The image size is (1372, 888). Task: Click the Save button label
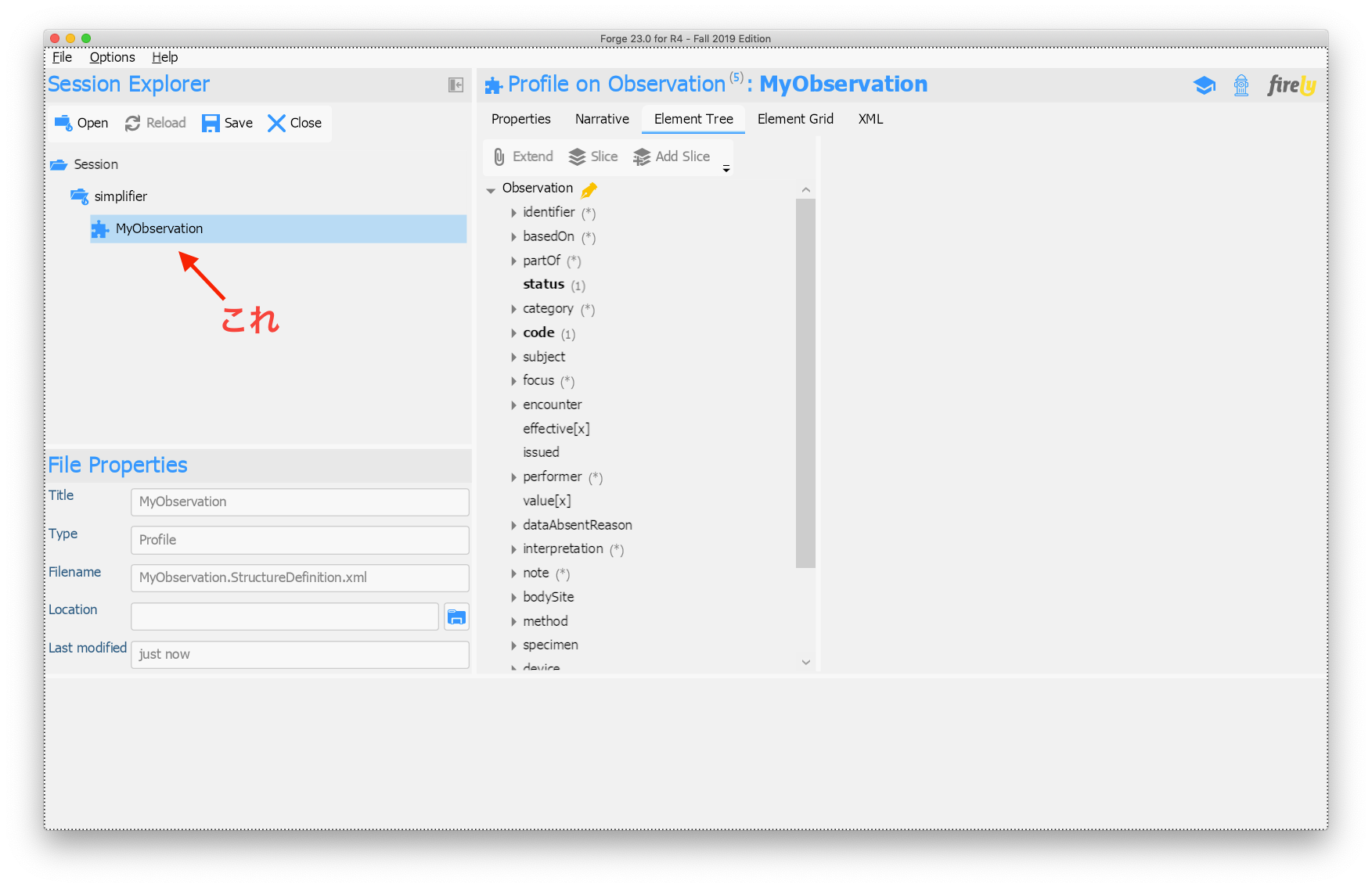click(x=238, y=123)
